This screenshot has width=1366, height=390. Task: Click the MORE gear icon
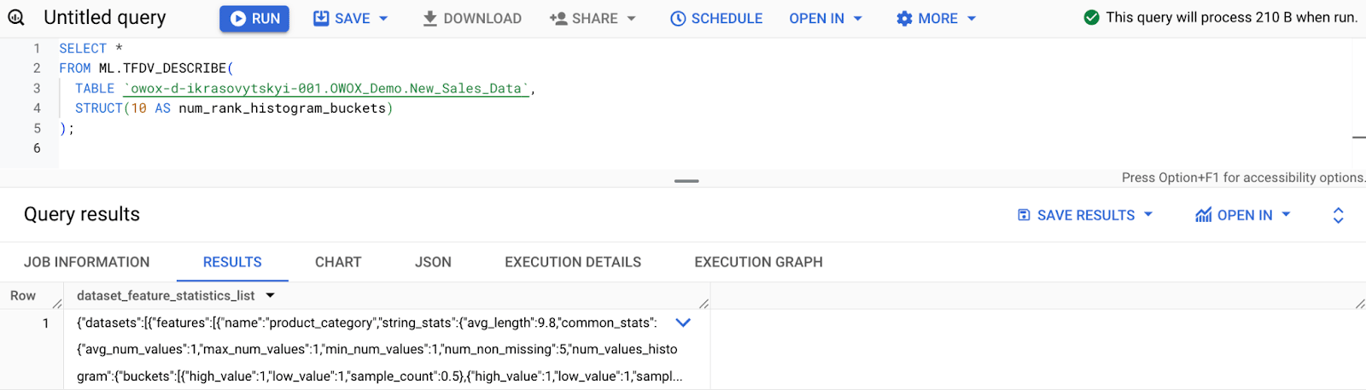904,18
